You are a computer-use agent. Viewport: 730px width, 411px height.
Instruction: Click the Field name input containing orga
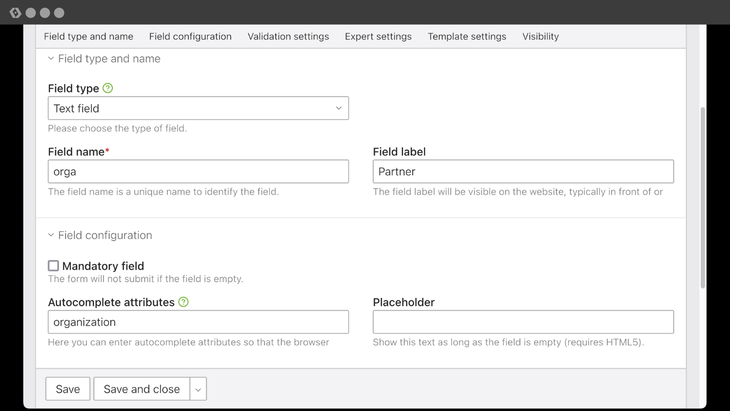pos(198,172)
